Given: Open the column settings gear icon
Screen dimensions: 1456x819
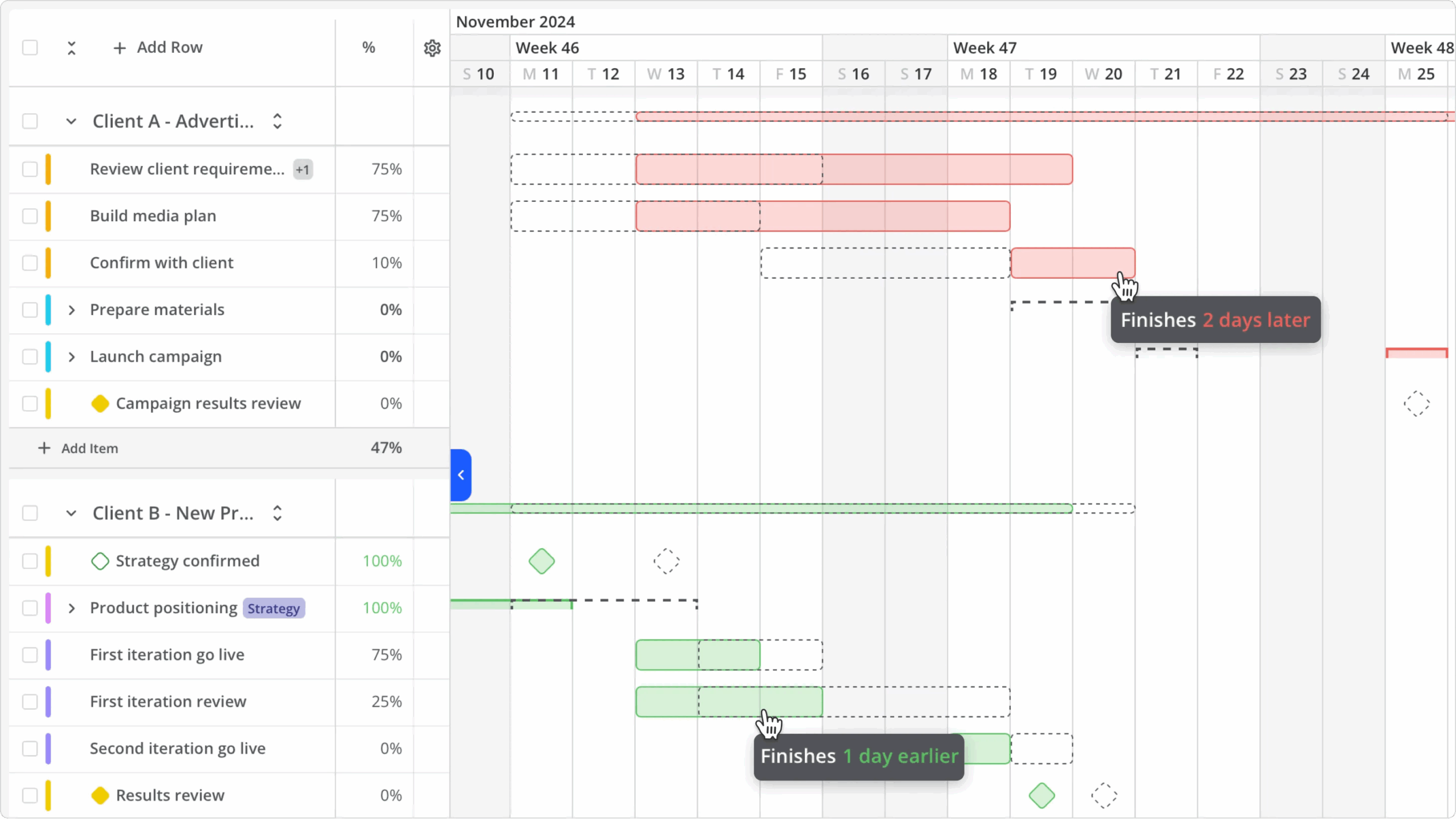Looking at the screenshot, I should (x=432, y=48).
